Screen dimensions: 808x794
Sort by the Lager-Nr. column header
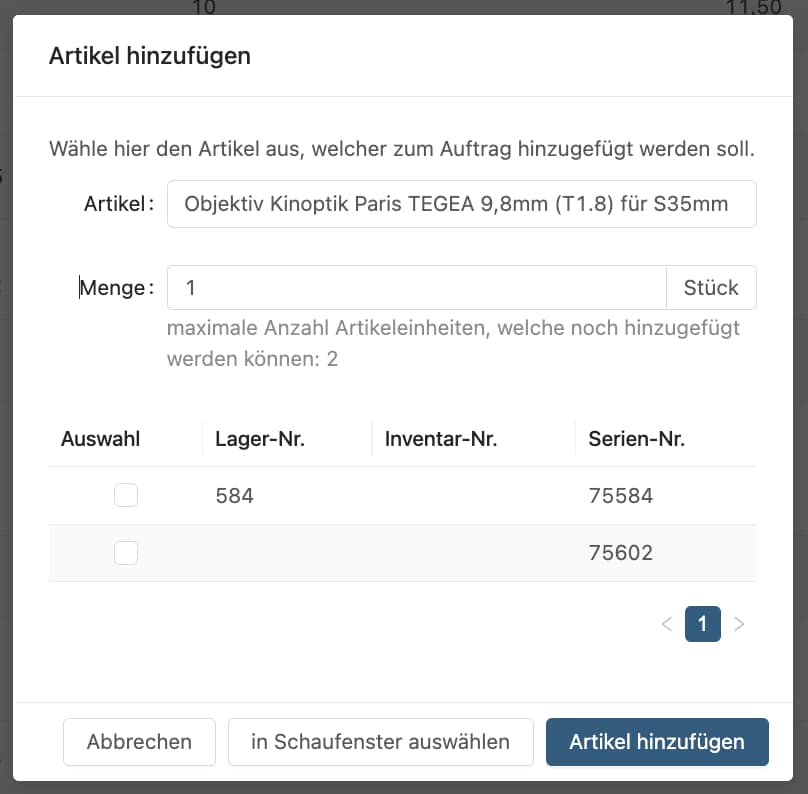tap(260, 438)
